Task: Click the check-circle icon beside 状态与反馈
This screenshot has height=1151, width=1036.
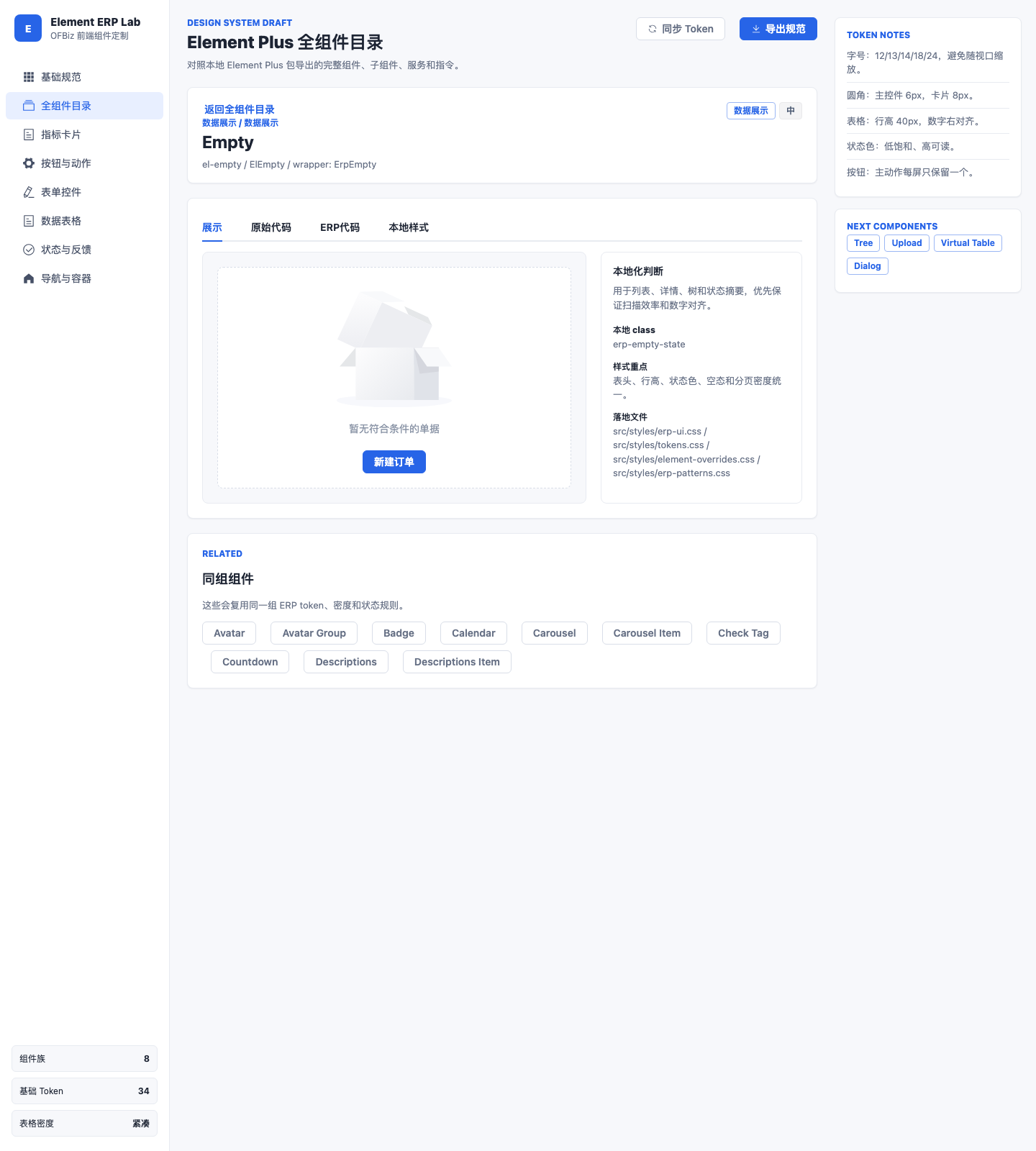Action: [x=29, y=250]
